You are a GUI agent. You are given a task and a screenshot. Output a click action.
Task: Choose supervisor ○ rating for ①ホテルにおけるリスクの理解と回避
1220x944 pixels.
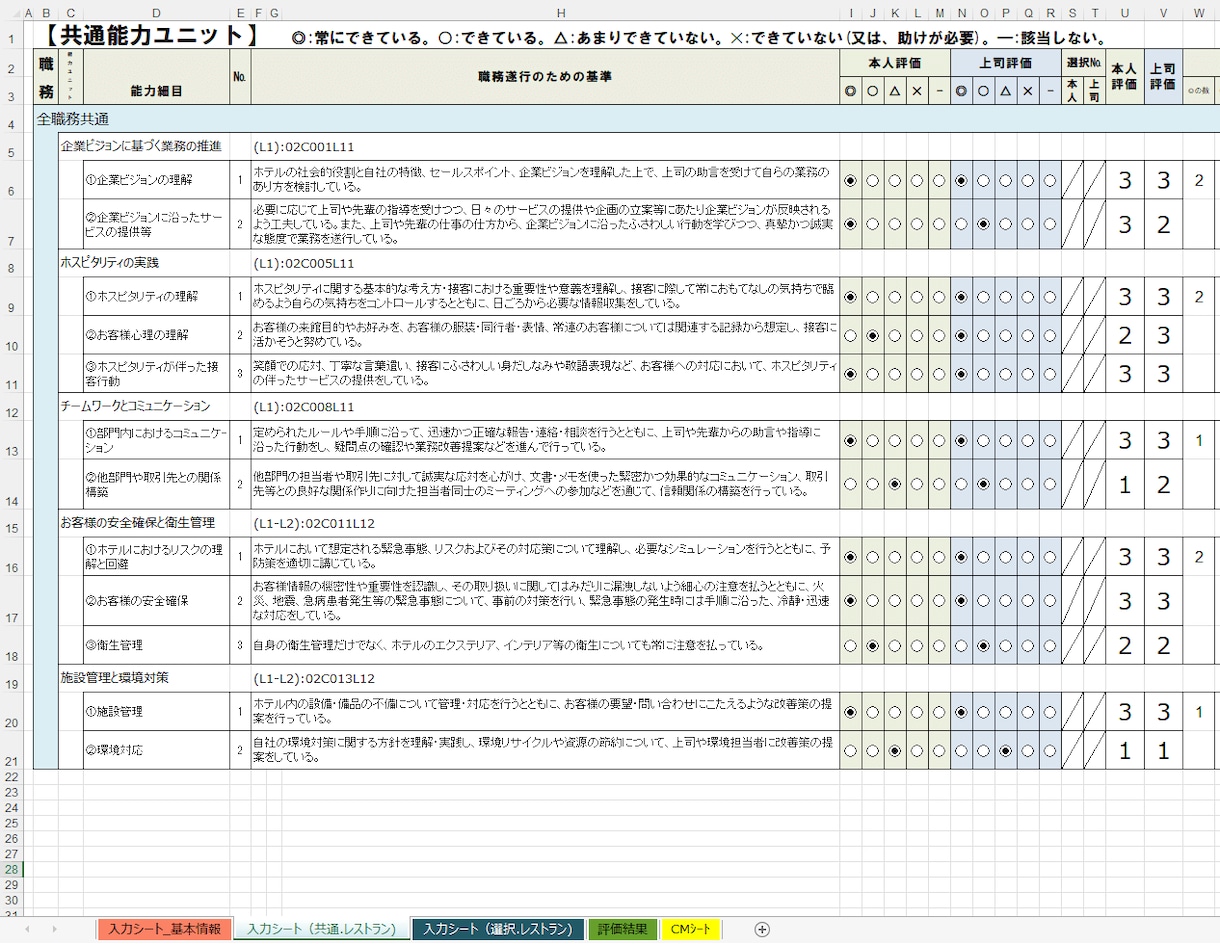click(983, 557)
